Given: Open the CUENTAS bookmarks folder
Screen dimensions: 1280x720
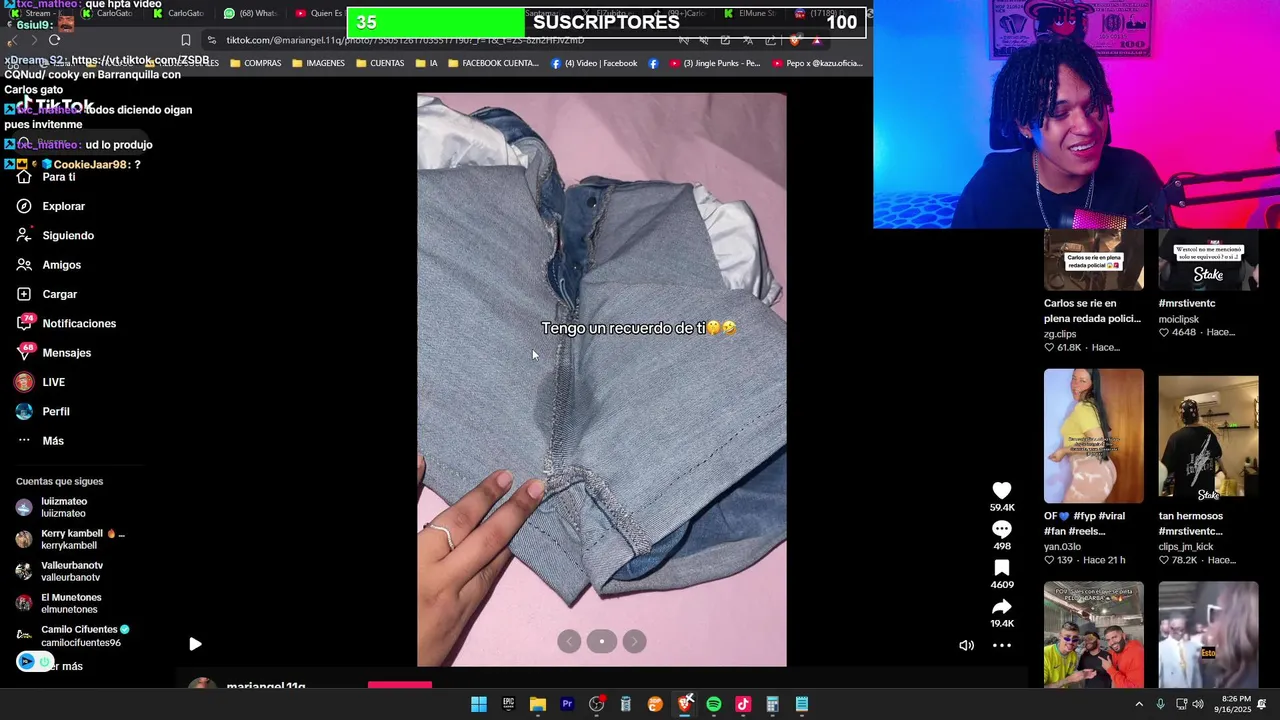Looking at the screenshot, I should click(380, 63).
